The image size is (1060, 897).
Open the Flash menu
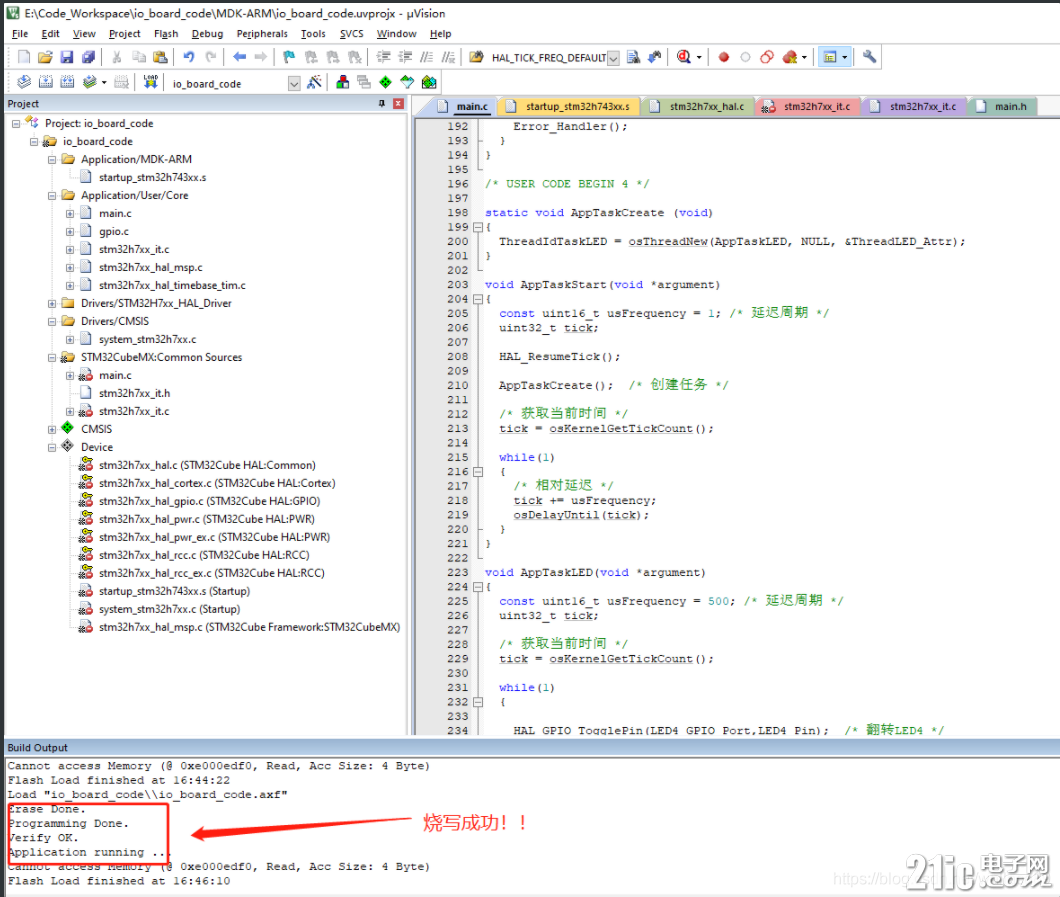(166, 34)
